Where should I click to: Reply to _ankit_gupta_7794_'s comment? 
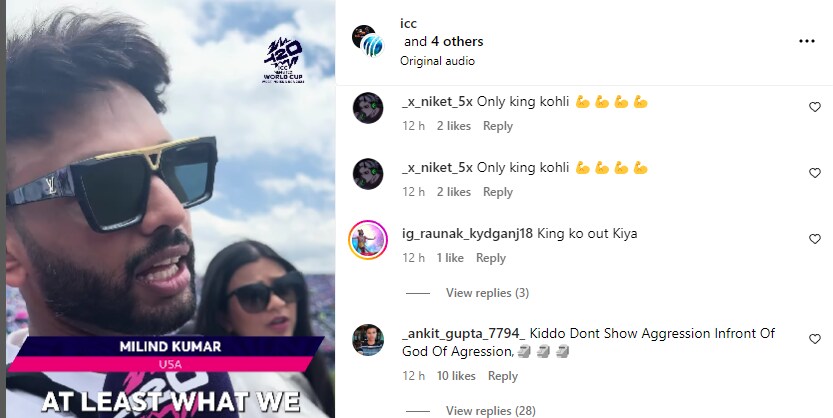pyautogui.click(x=503, y=376)
